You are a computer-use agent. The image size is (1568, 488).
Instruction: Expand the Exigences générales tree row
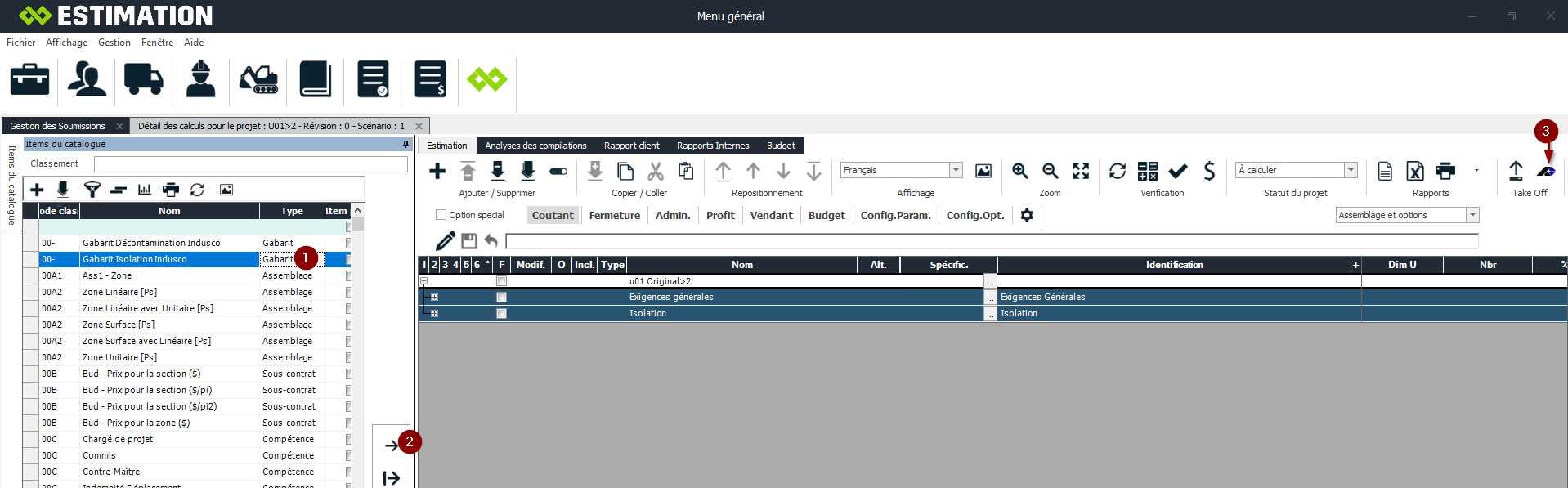coord(435,298)
